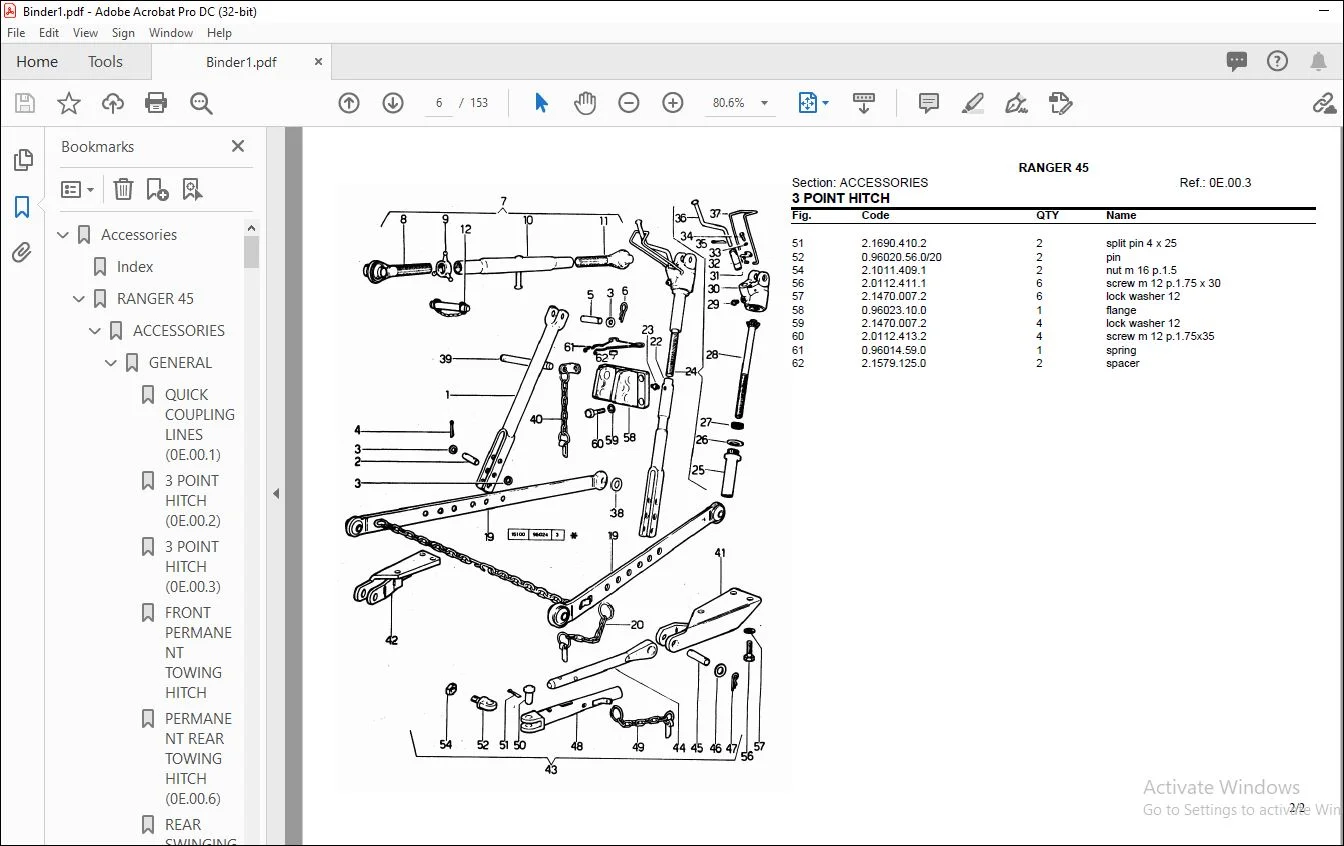The width and height of the screenshot is (1344, 846).
Task: Open the Window menu
Action: pyautogui.click(x=171, y=33)
